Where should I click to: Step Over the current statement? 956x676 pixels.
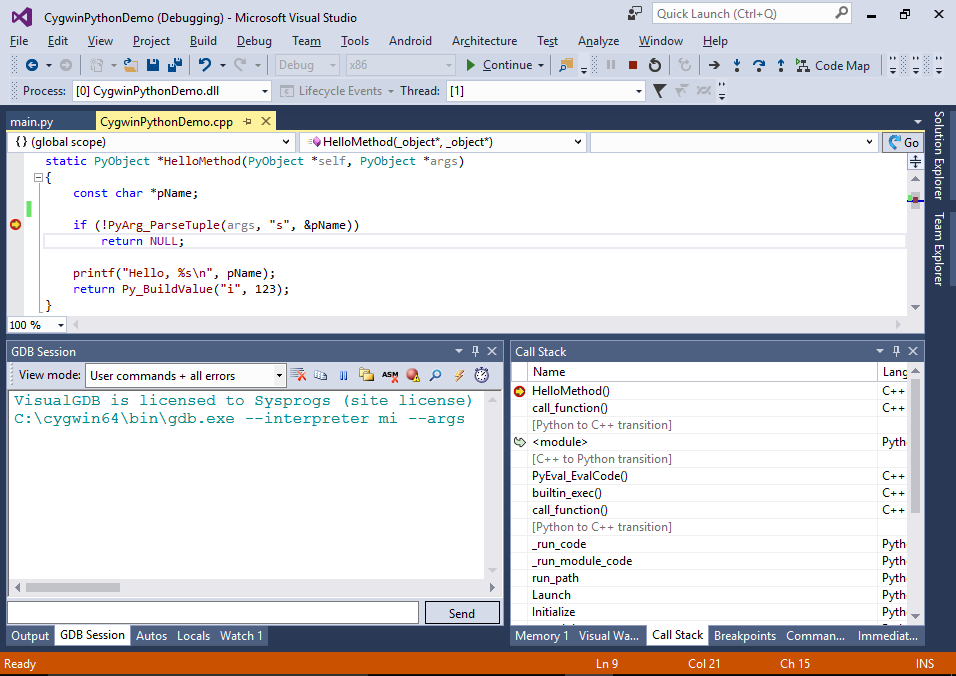(758, 65)
